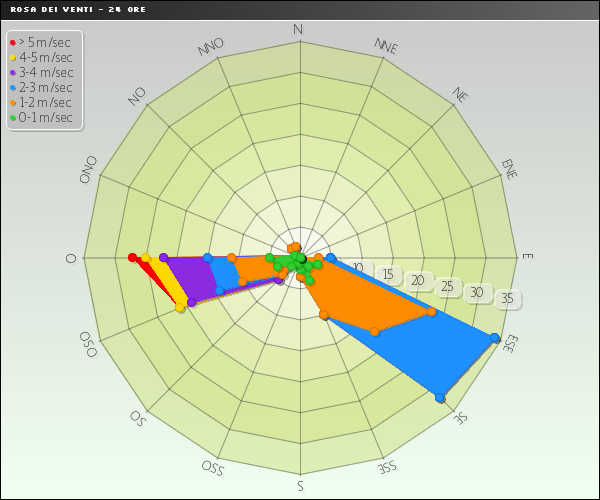The height and width of the screenshot is (500, 600).
Task: Click the 'SSO' direction label
Action: 211,468
